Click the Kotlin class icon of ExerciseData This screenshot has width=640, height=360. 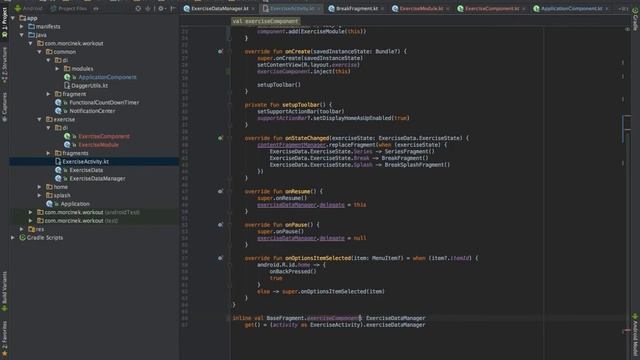58,170
